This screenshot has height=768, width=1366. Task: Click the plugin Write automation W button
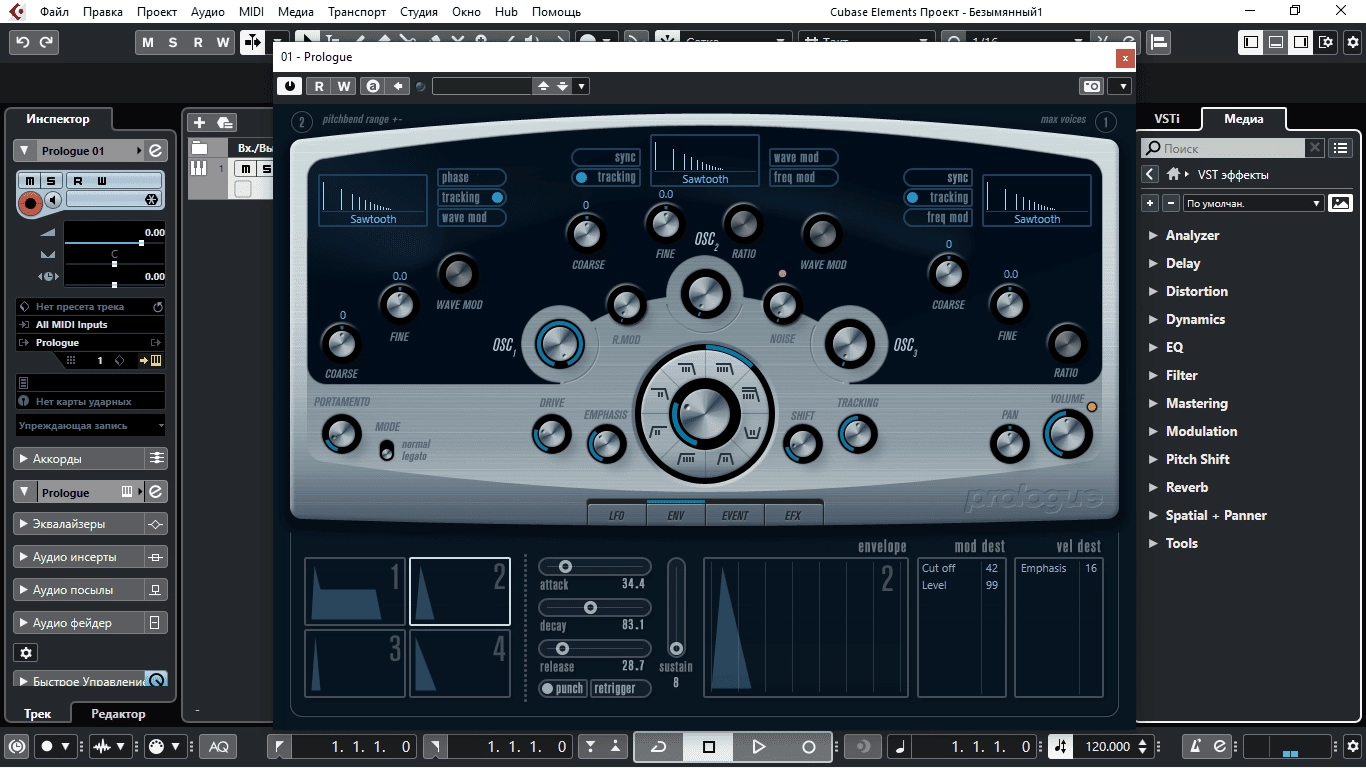coord(343,86)
